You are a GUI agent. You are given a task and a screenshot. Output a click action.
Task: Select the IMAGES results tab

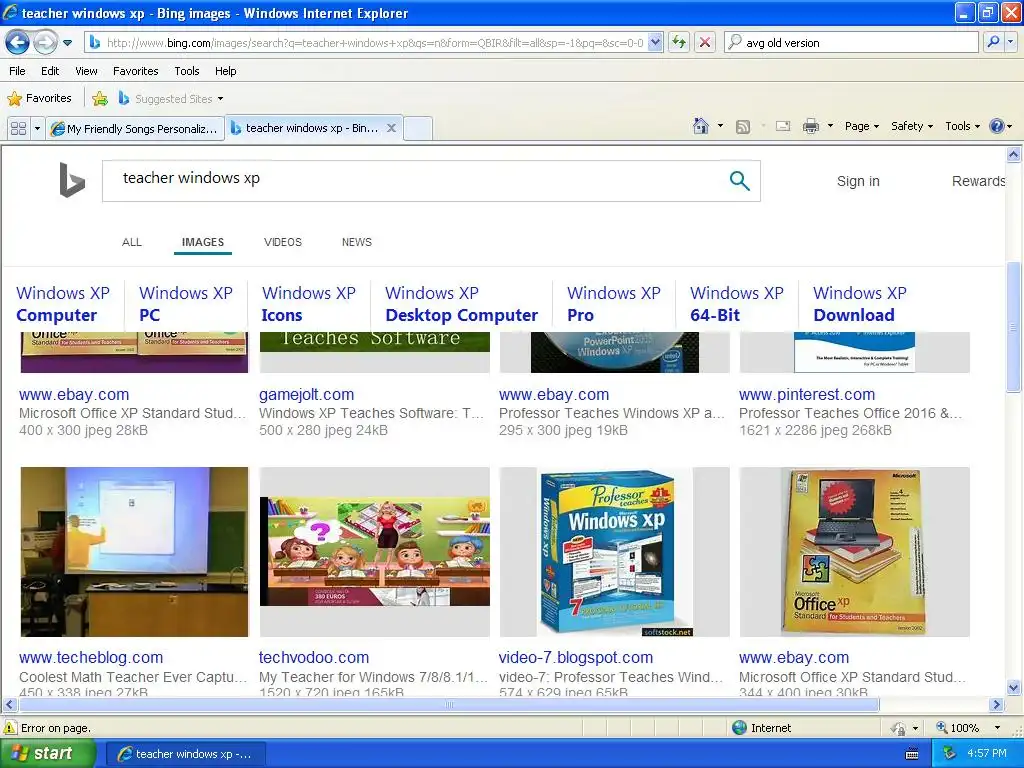click(202, 242)
